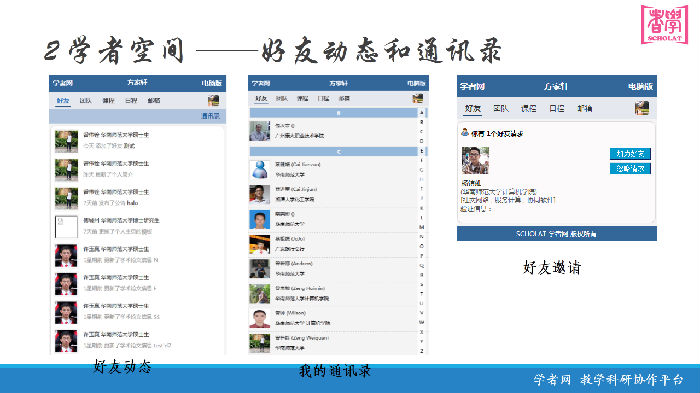Screen dimensions: 700x393
Task: Click 电脑版 link in 好友动态 screen header
Action: (x=212, y=83)
